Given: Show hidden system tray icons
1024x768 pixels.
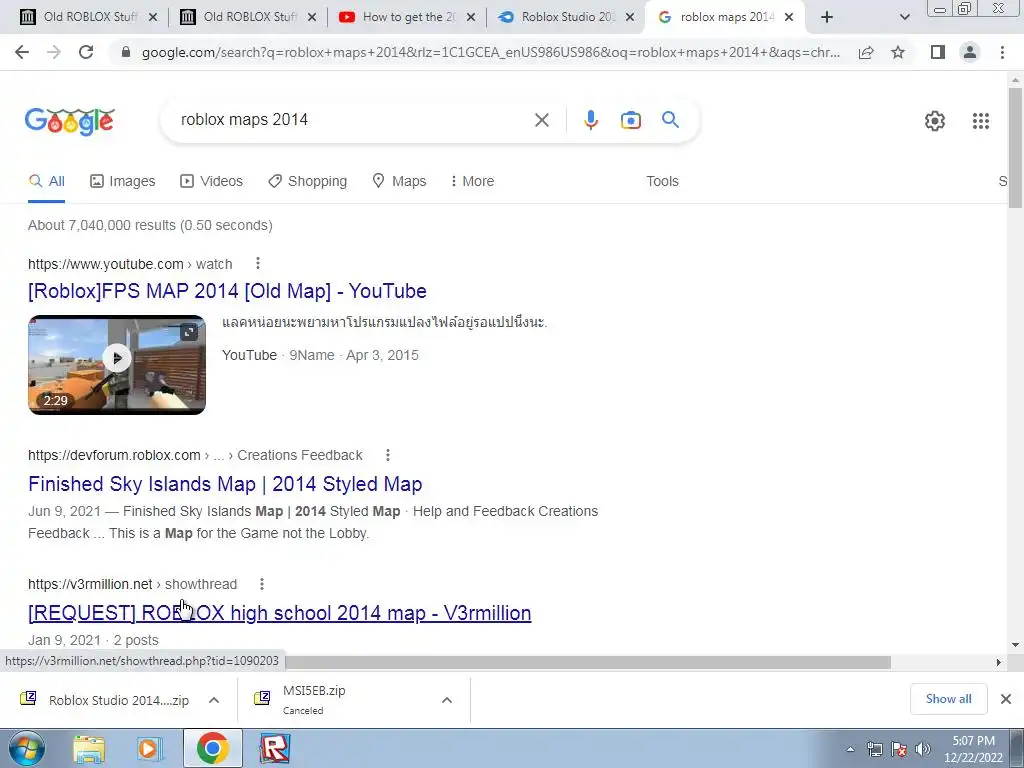Looking at the screenshot, I should tap(850, 749).
